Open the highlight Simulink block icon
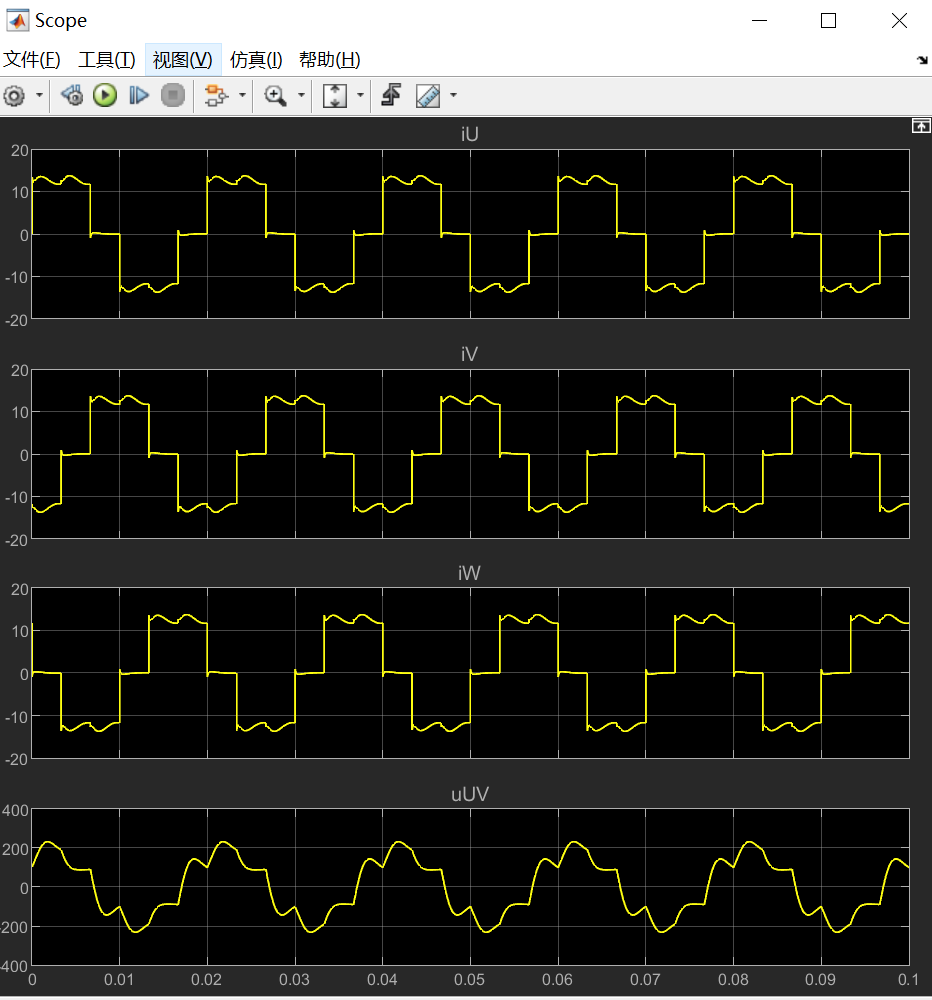Viewport: 932px width, 1000px height. click(x=216, y=96)
